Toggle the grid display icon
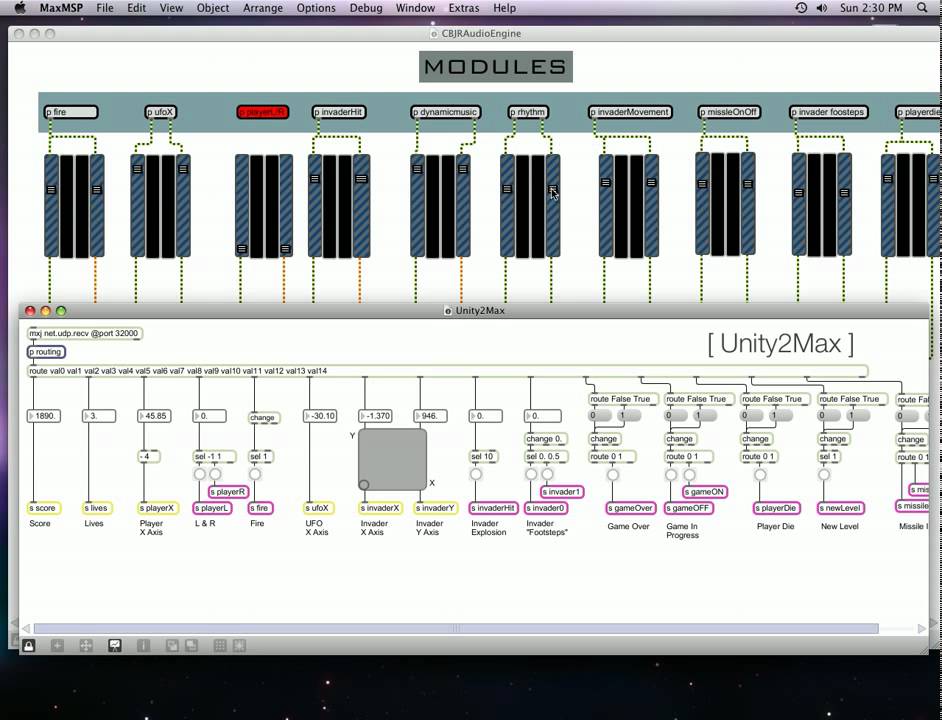Viewport: 942px width, 720px height. pos(220,645)
